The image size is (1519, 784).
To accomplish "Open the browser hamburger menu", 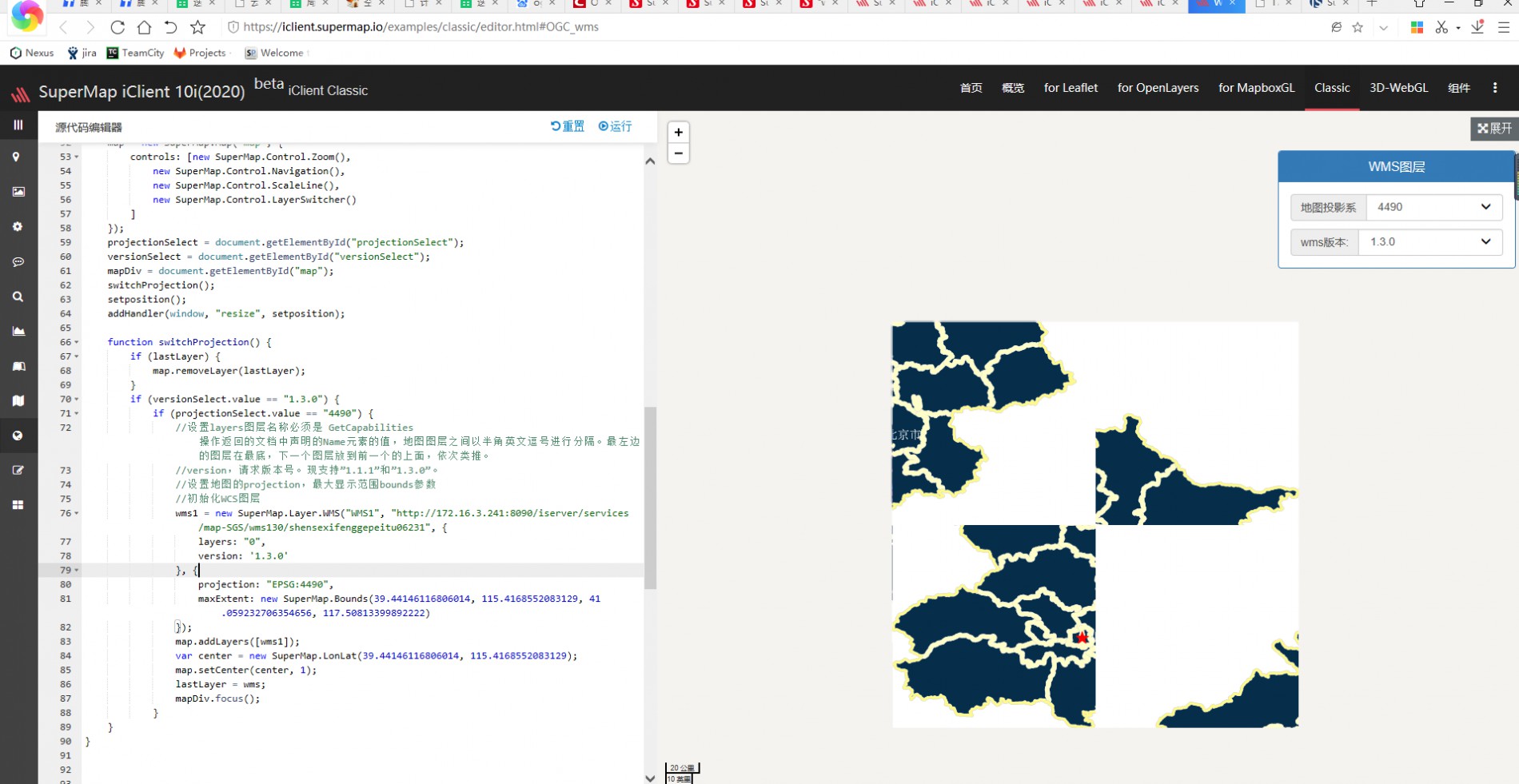I will (x=1503, y=27).
